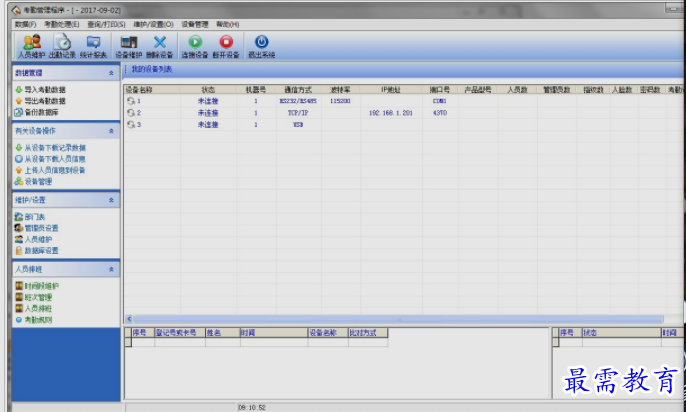Collapse the 维护/设置 sidebar panel
The image size is (686, 412).
[111, 200]
